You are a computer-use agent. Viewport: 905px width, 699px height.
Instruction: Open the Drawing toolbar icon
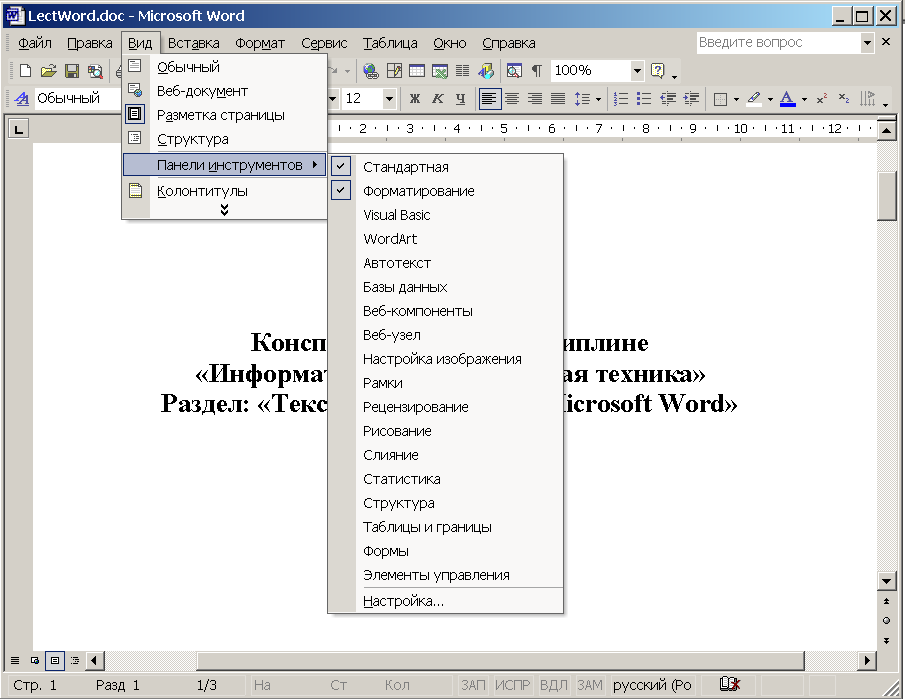[486, 71]
